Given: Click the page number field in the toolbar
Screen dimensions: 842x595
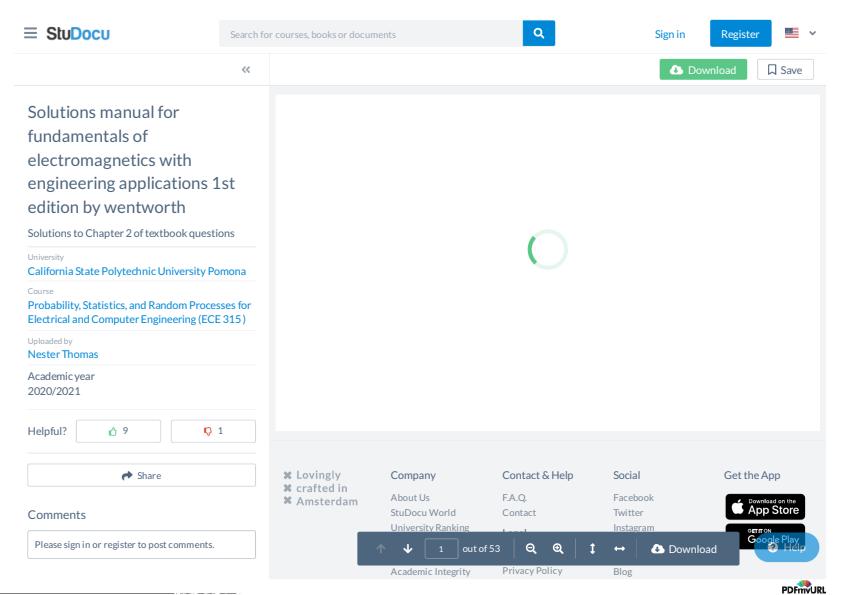Looking at the screenshot, I should pyautogui.click(x=441, y=549).
